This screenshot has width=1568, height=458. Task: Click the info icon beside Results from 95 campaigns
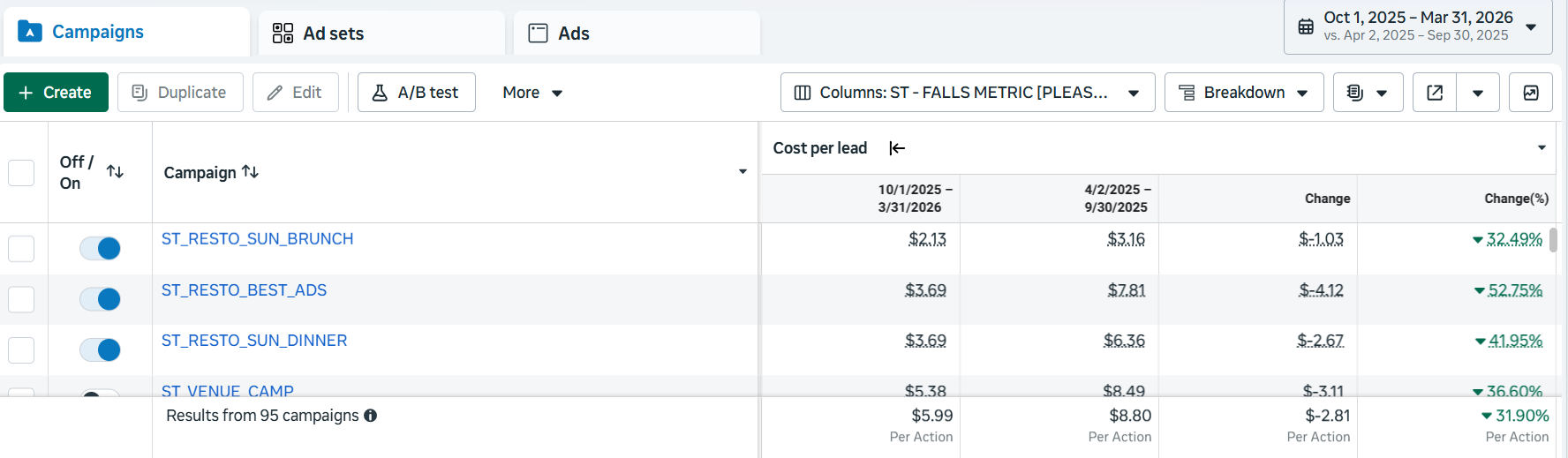371,416
